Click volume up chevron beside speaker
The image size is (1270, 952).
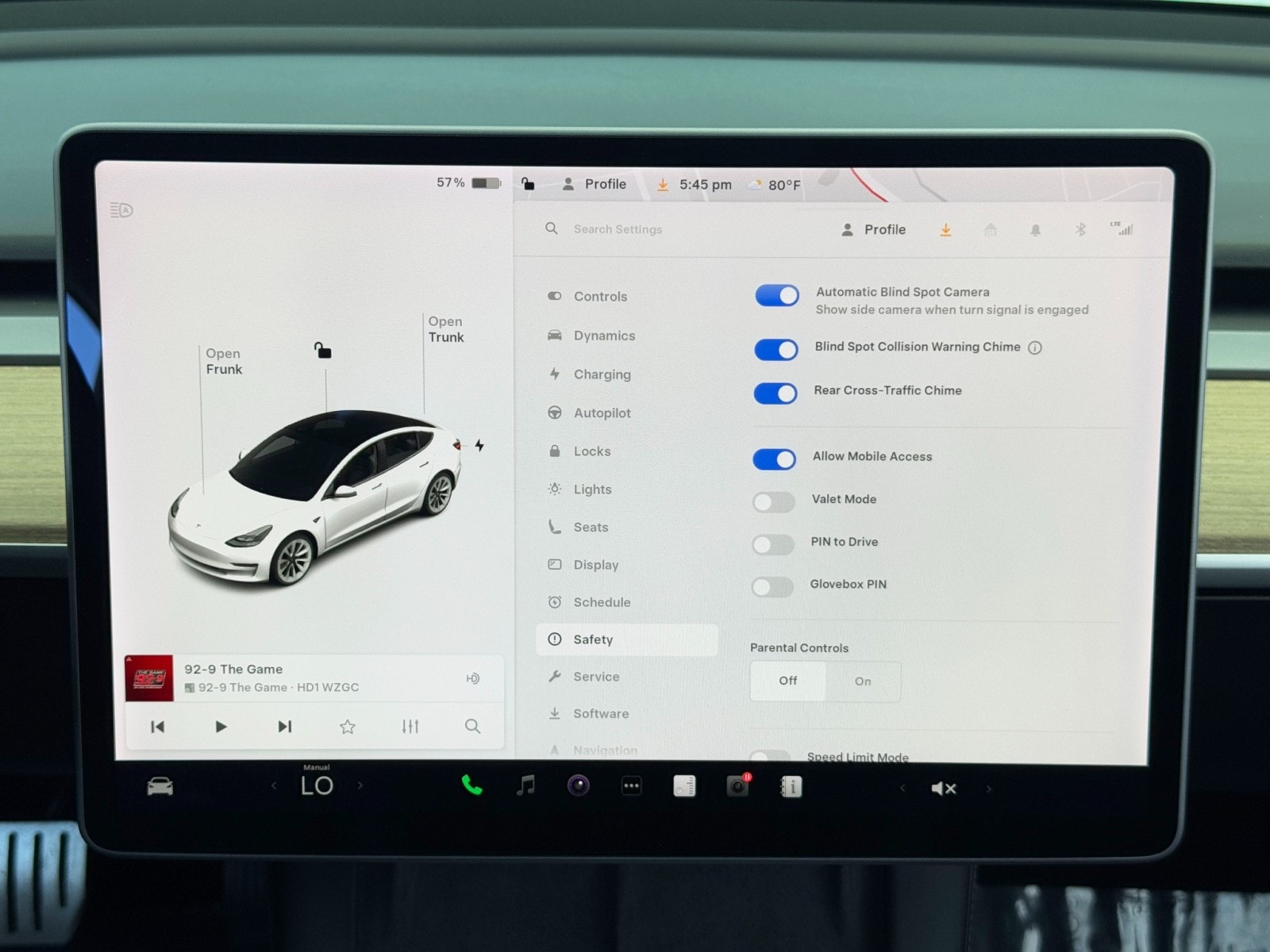[x=988, y=789]
